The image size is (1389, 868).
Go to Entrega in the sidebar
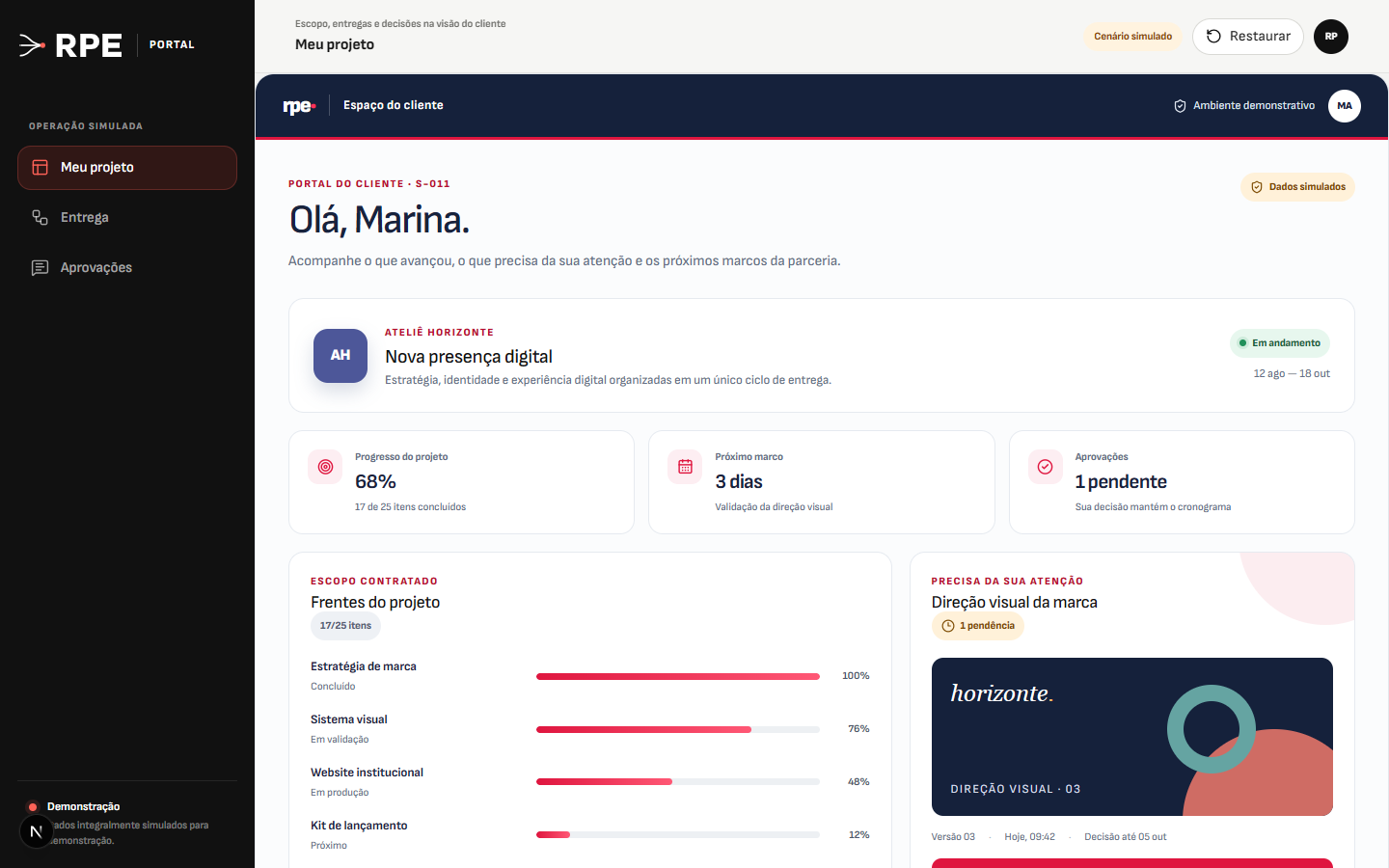pyautogui.click(x=127, y=218)
